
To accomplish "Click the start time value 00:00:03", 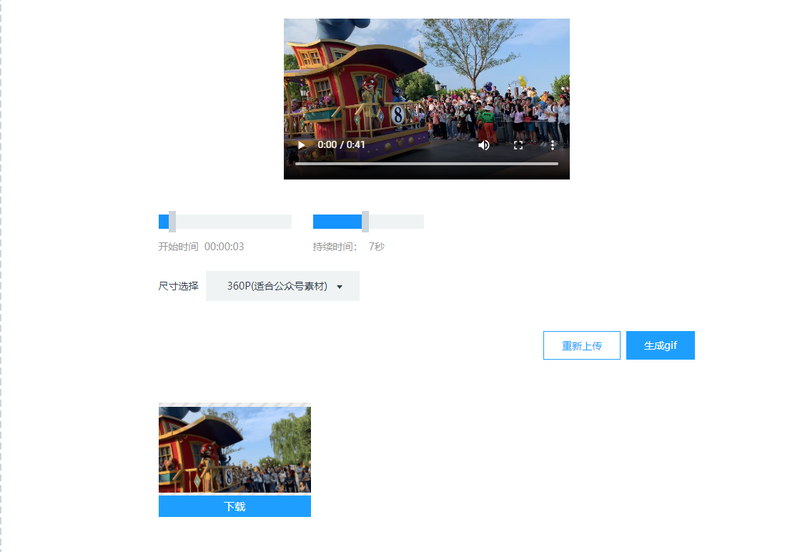I will tap(224, 247).
